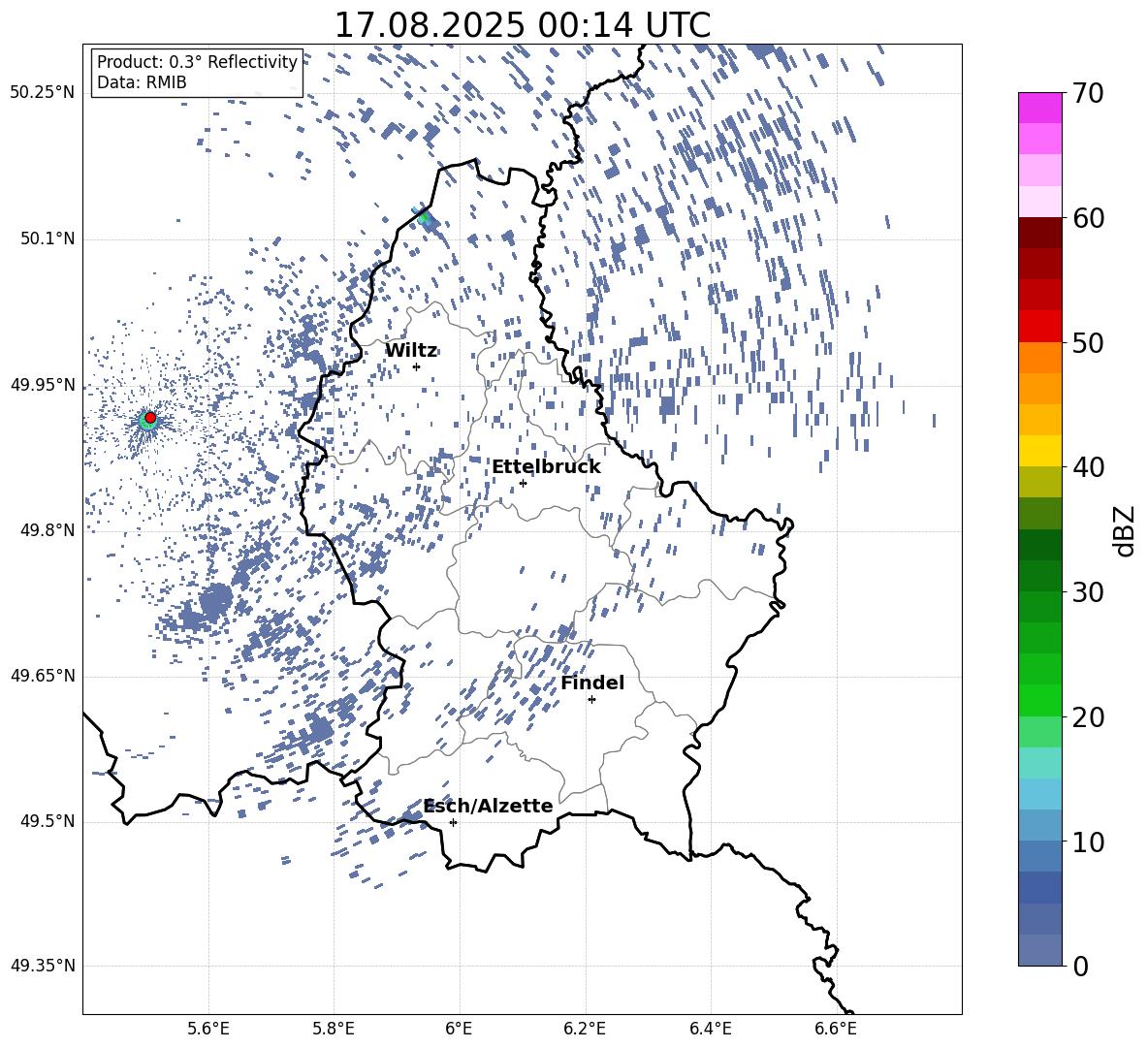Click the 6.6°E longitude label

(x=836, y=1029)
